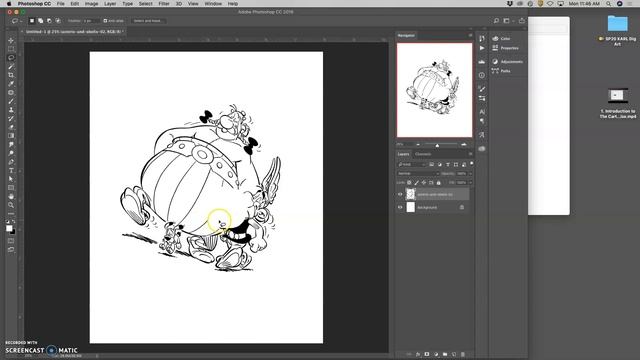Add a layer mask from Layers footer
640x360 pixels.
point(427,354)
